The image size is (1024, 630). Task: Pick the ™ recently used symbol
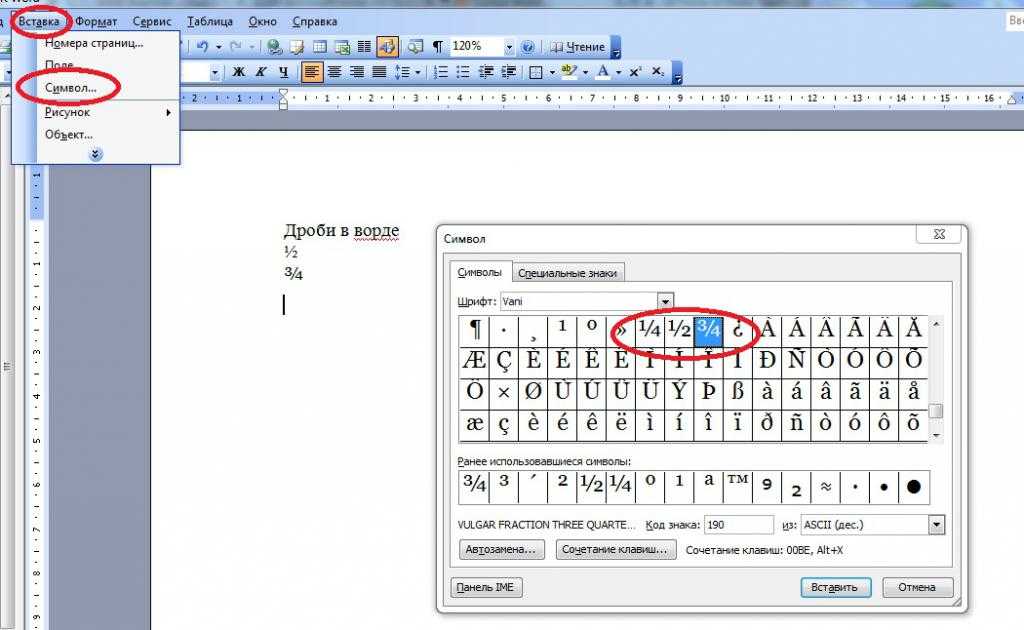(x=738, y=486)
